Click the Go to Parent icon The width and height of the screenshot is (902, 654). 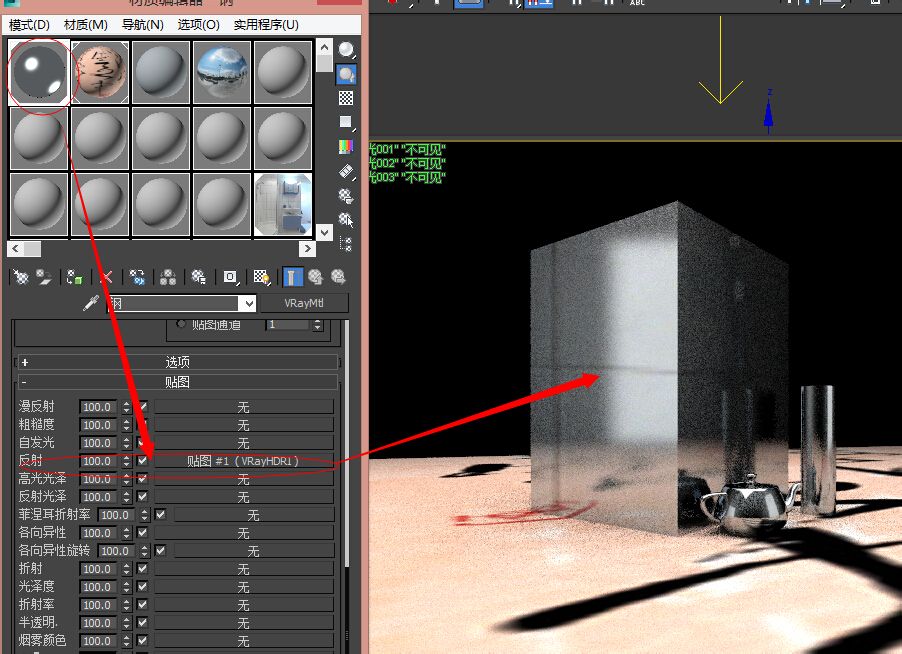[x=315, y=277]
